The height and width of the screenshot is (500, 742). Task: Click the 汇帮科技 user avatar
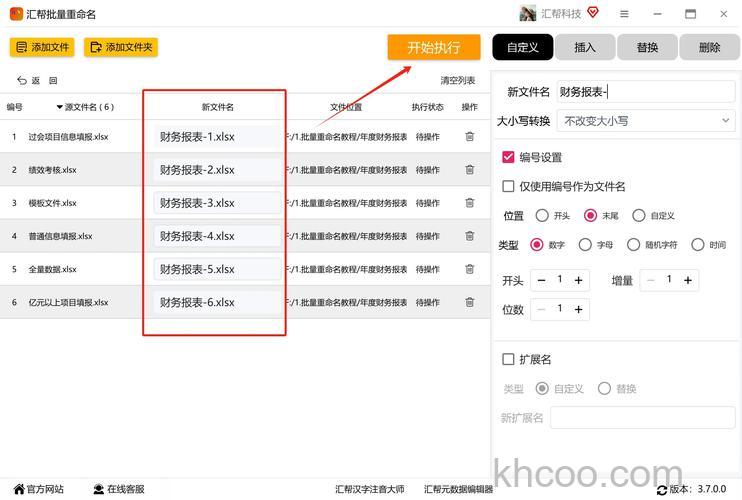tap(528, 14)
